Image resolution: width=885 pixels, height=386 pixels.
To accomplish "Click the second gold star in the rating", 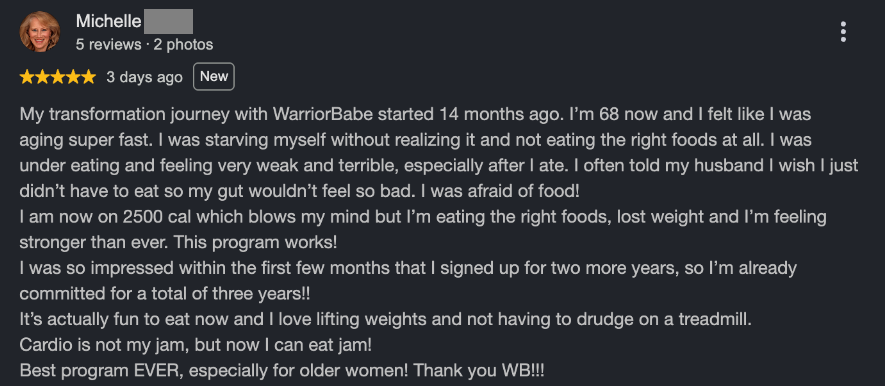I will 42,77.
